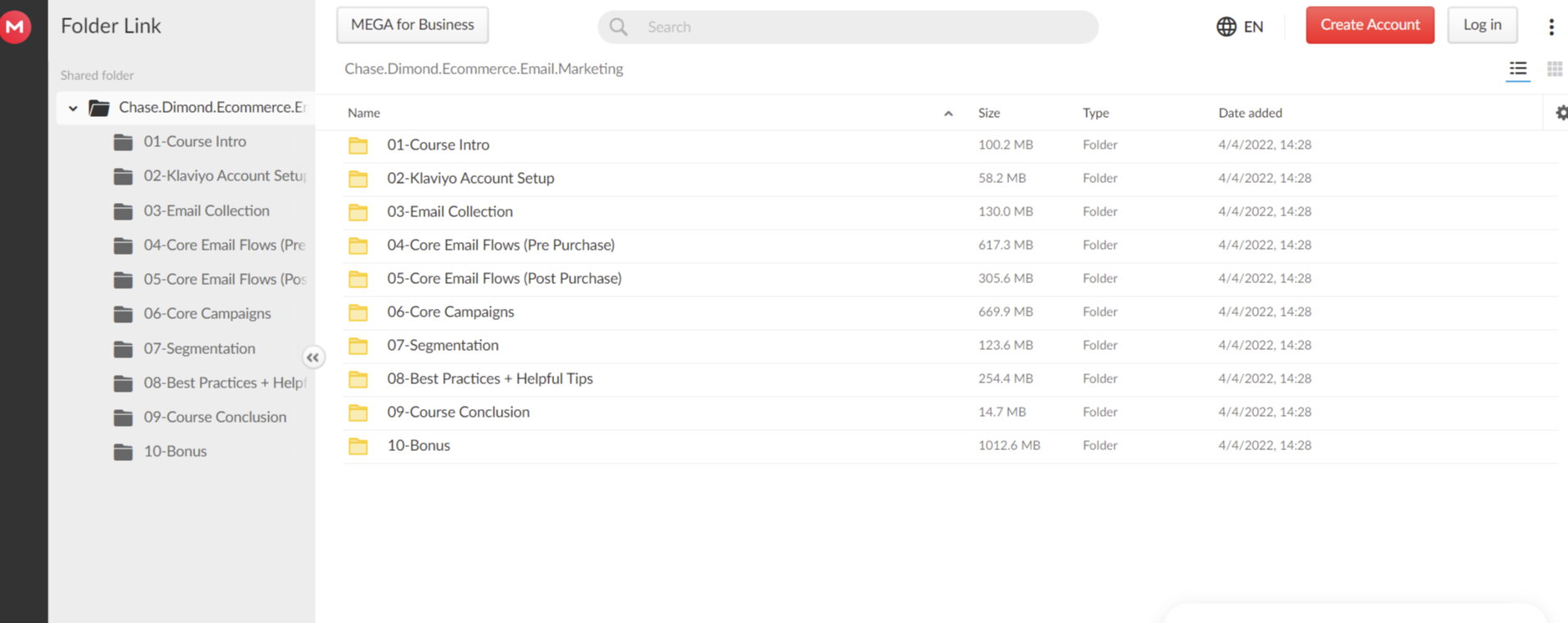The image size is (1568, 623).
Task: Select 09-Course Conclusion in sidebar tree
Action: (215, 417)
